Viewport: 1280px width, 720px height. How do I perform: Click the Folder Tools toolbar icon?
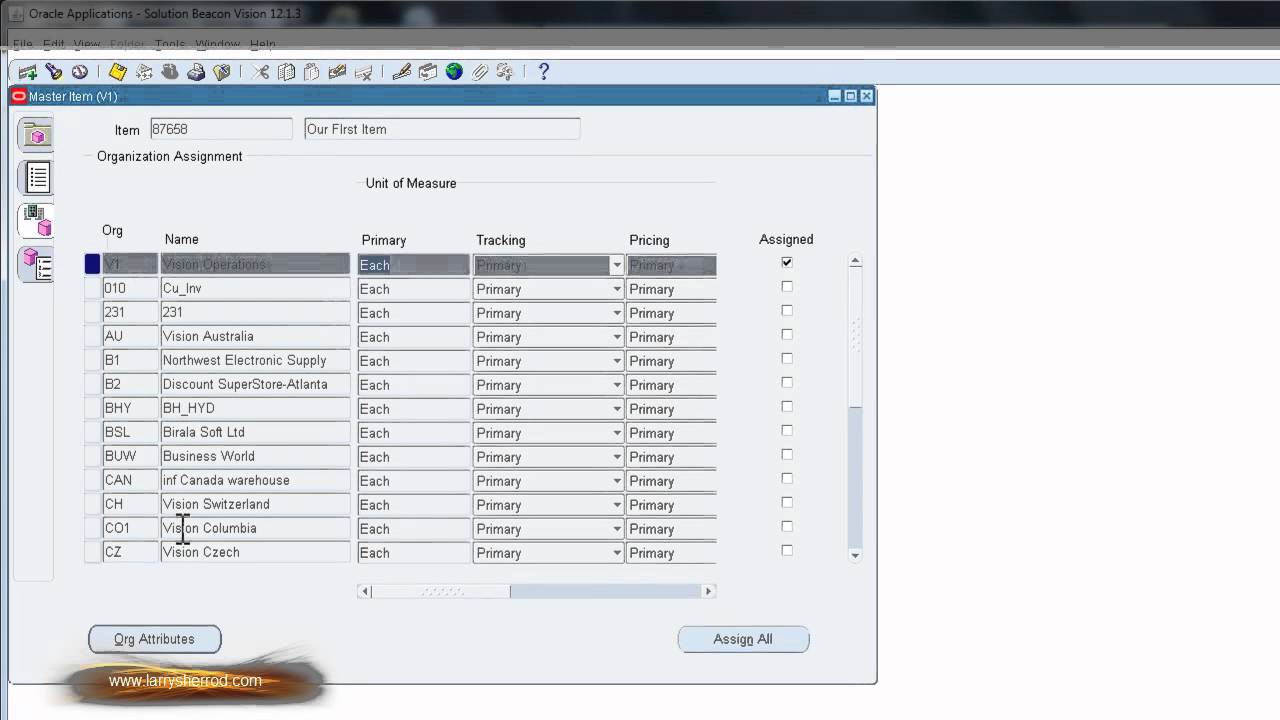[505, 72]
